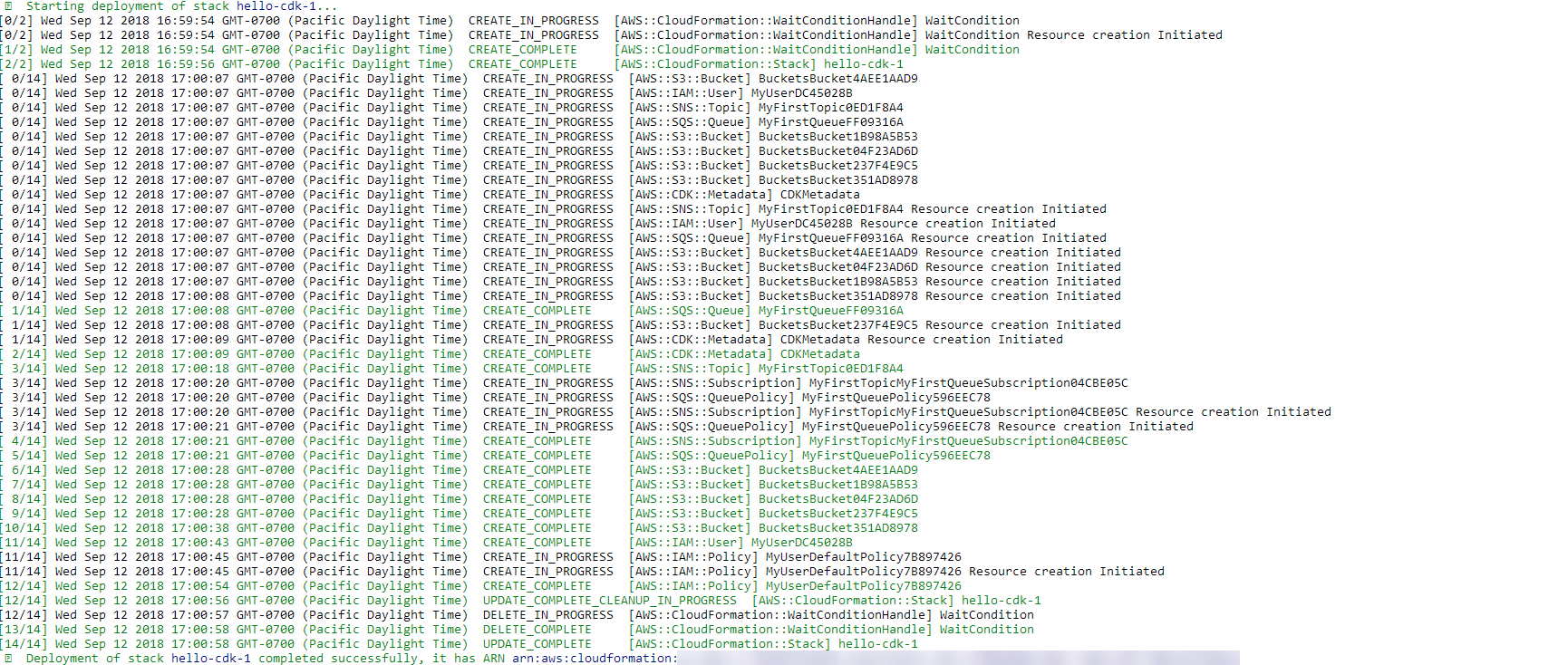Click the "completed successfully" text

click(x=338, y=659)
